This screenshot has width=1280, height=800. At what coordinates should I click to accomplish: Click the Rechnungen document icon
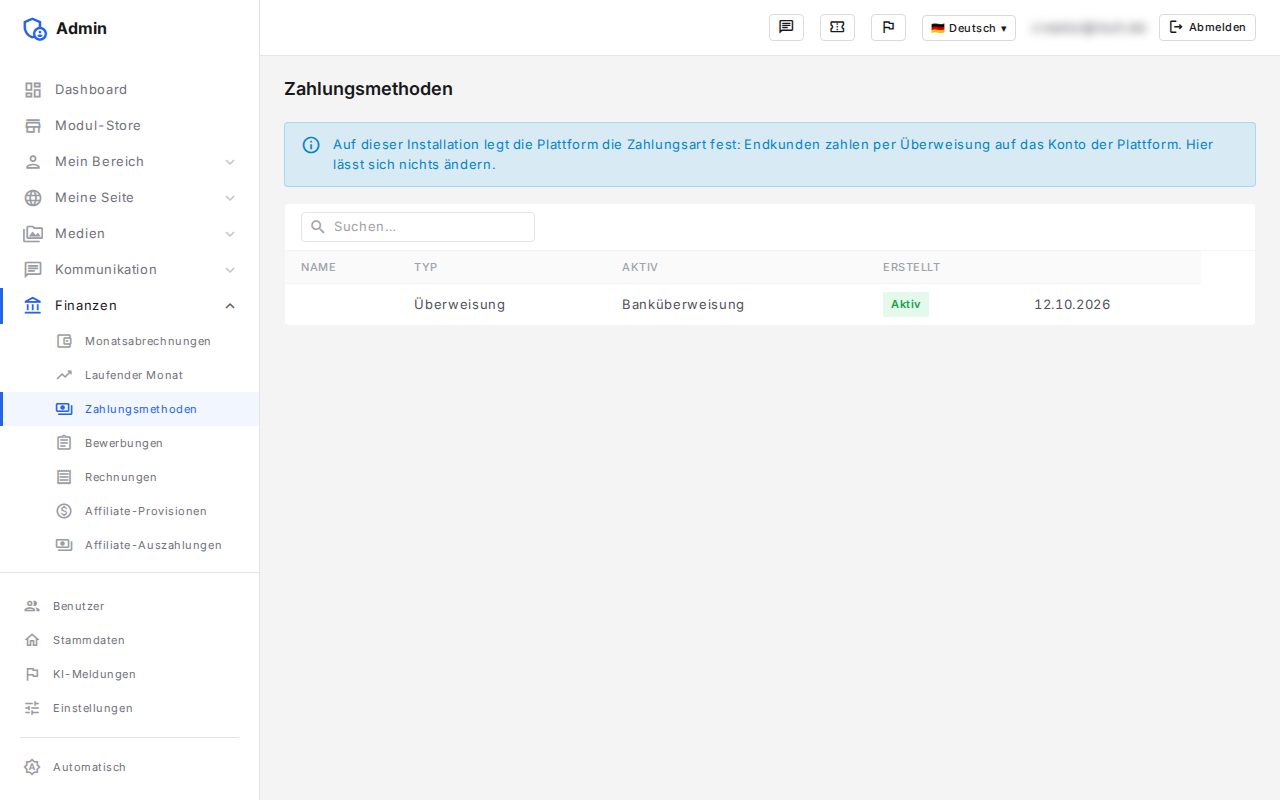[64, 477]
